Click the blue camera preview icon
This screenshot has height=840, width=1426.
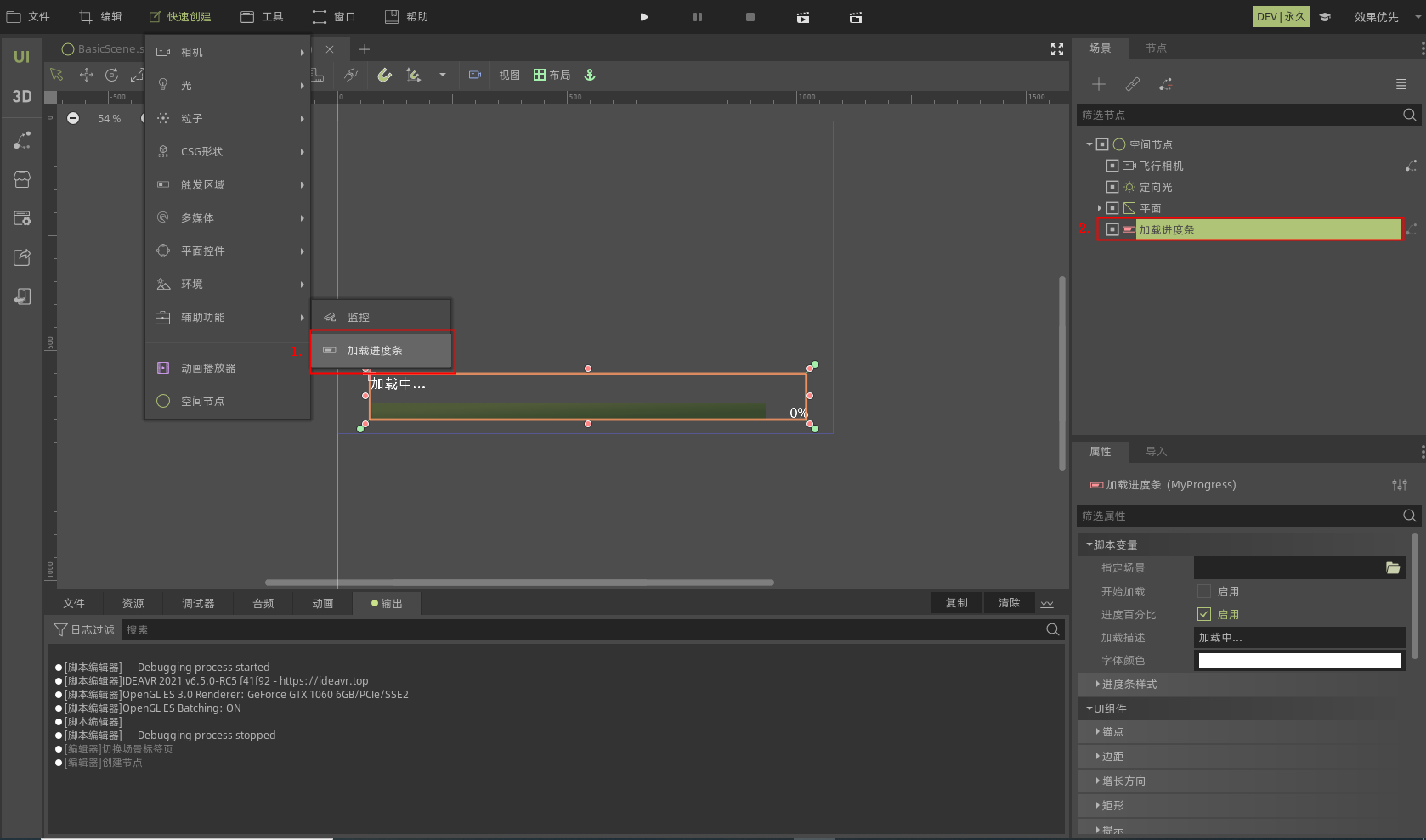pos(475,75)
